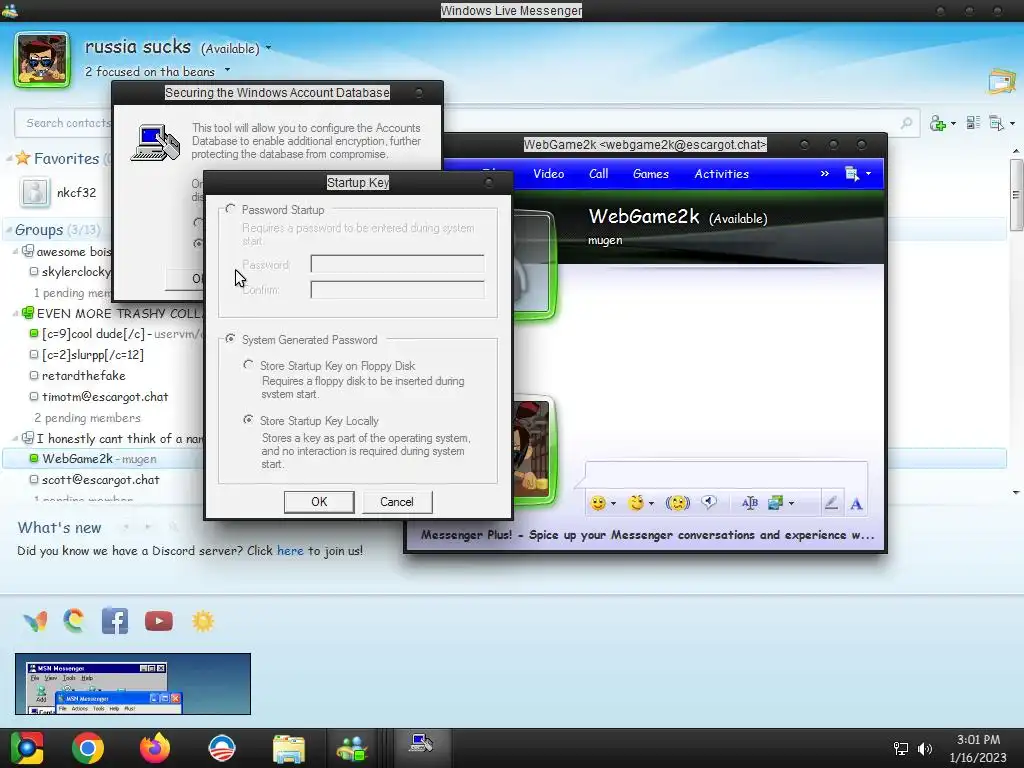Open the Video menu in chat window

click(549, 174)
